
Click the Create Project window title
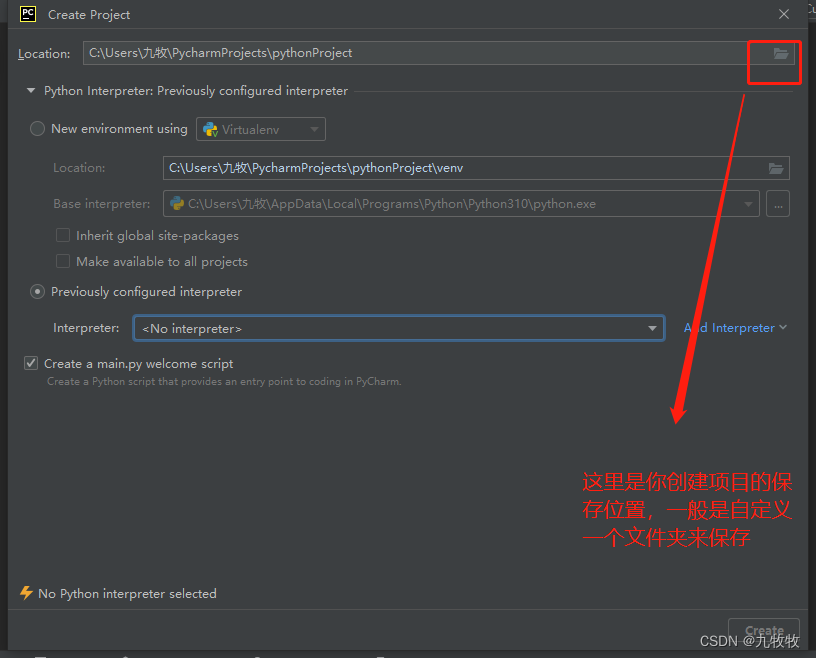point(89,15)
